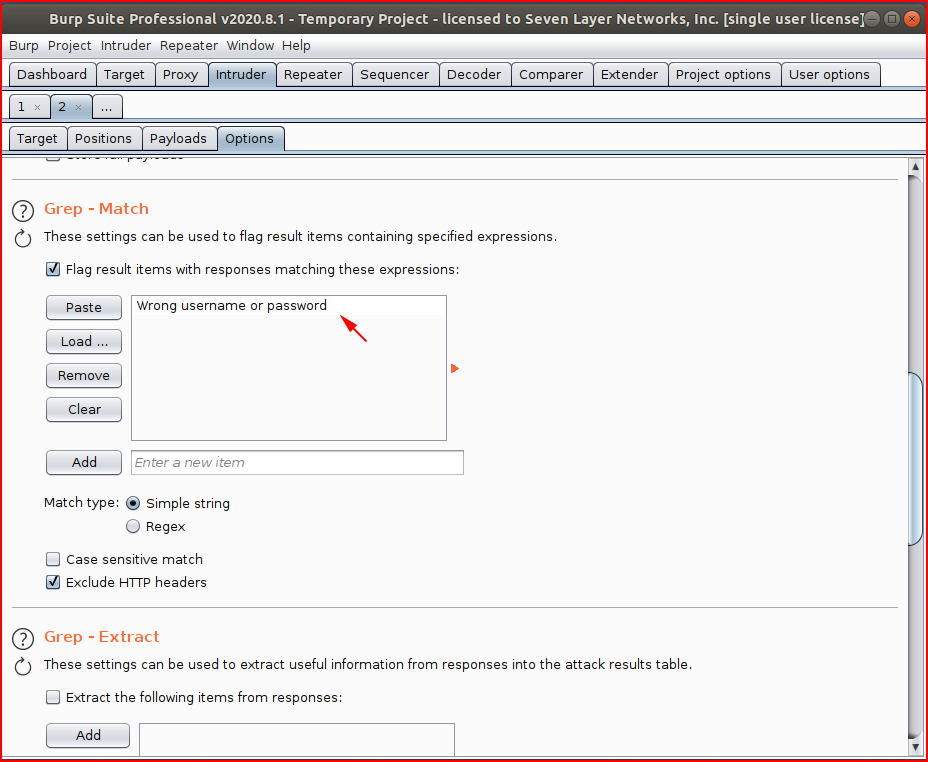This screenshot has width=928, height=762.
Task: Enable 'Extract the following items' checkbox
Action: tap(53, 698)
